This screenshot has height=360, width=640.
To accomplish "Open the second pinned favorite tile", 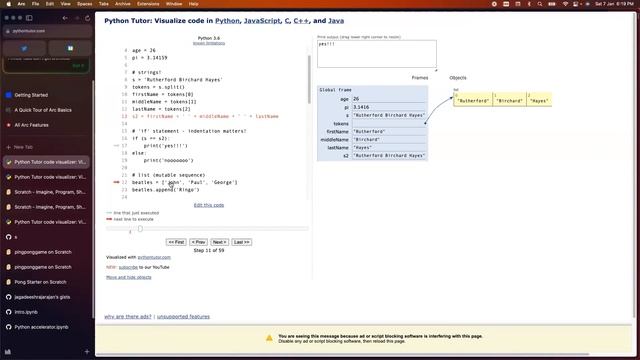I will point(70,48).
